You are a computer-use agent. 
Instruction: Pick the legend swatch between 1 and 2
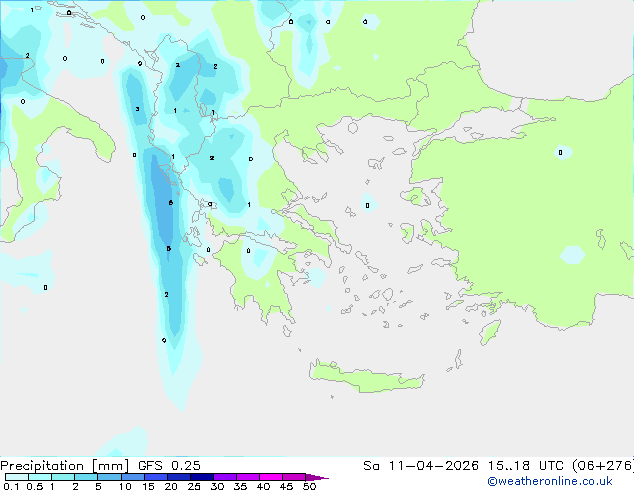(x=63, y=477)
